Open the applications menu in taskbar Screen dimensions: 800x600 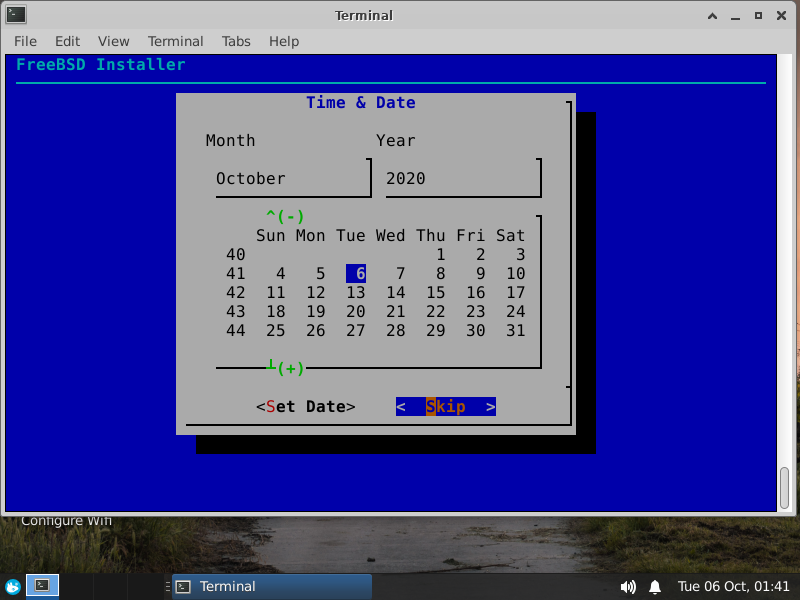pyautogui.click(x=13, y=586)
